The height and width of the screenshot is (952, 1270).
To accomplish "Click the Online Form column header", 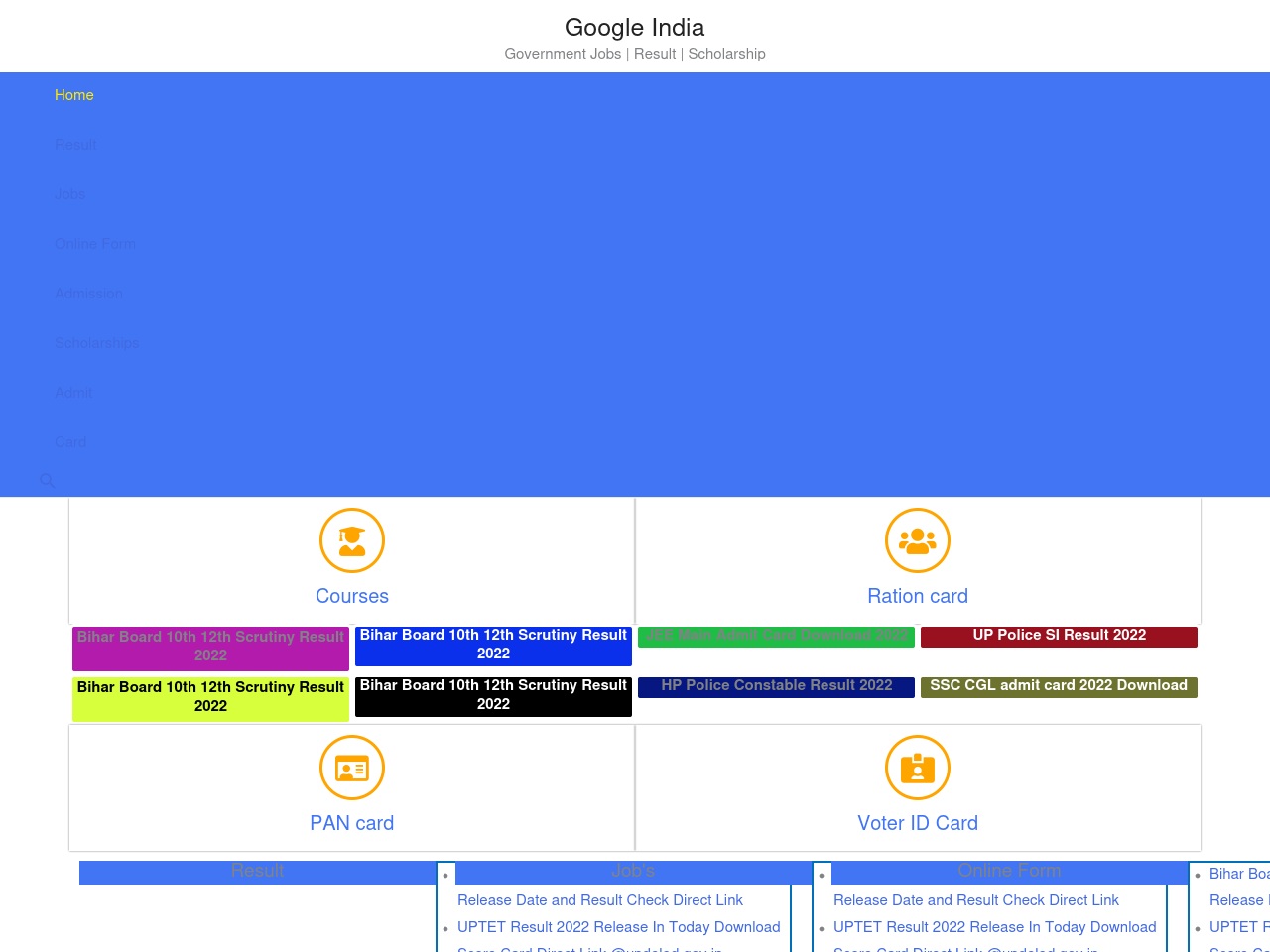I will (1009, 872).
